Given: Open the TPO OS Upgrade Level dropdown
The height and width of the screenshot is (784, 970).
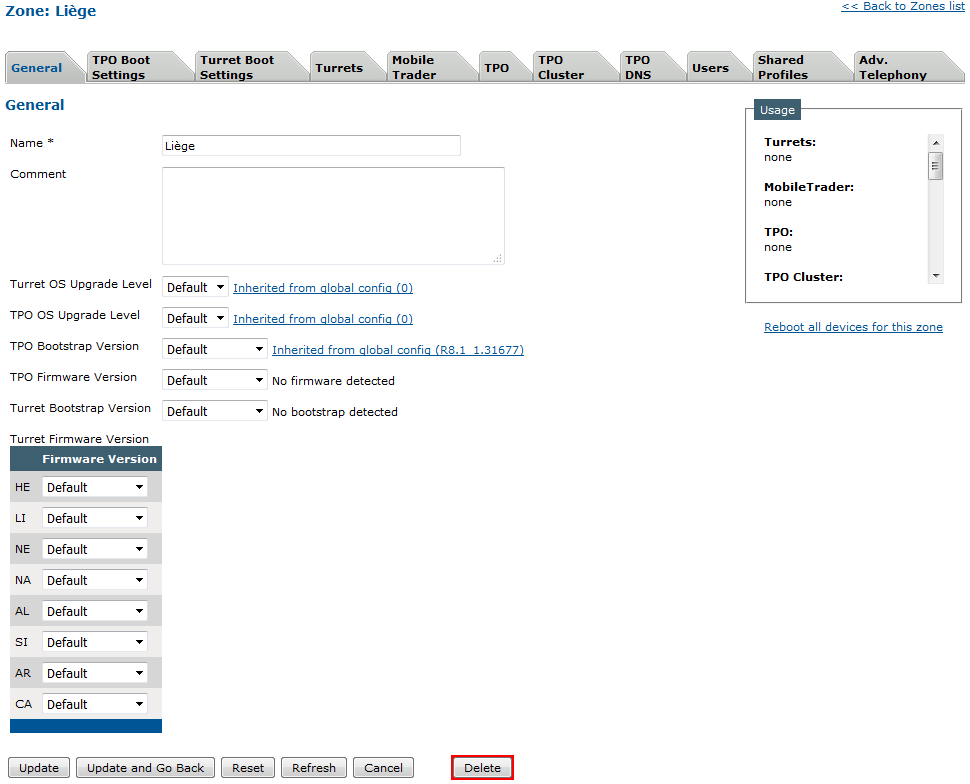Looking at the screenshot, I should (x=195, y=318).
